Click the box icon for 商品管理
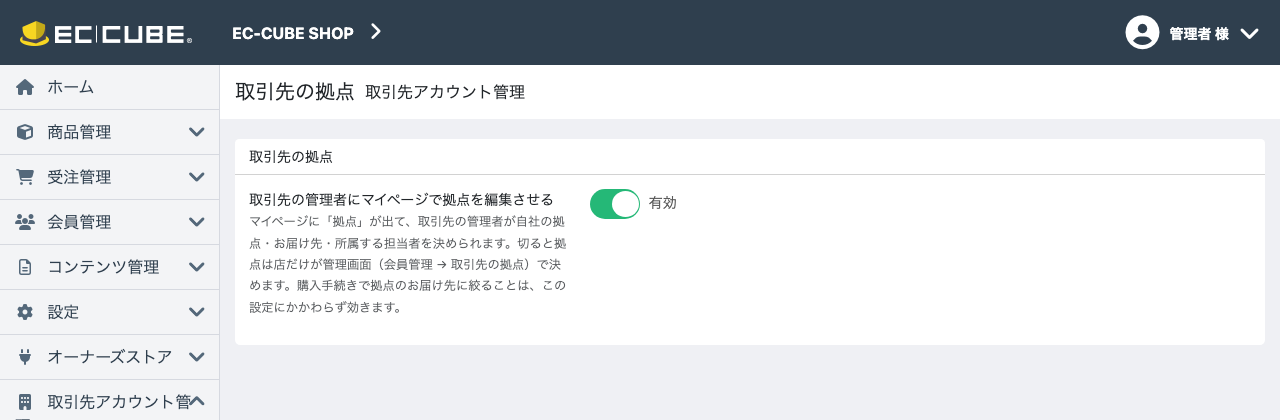The image size is (1280, 420). 26,132
